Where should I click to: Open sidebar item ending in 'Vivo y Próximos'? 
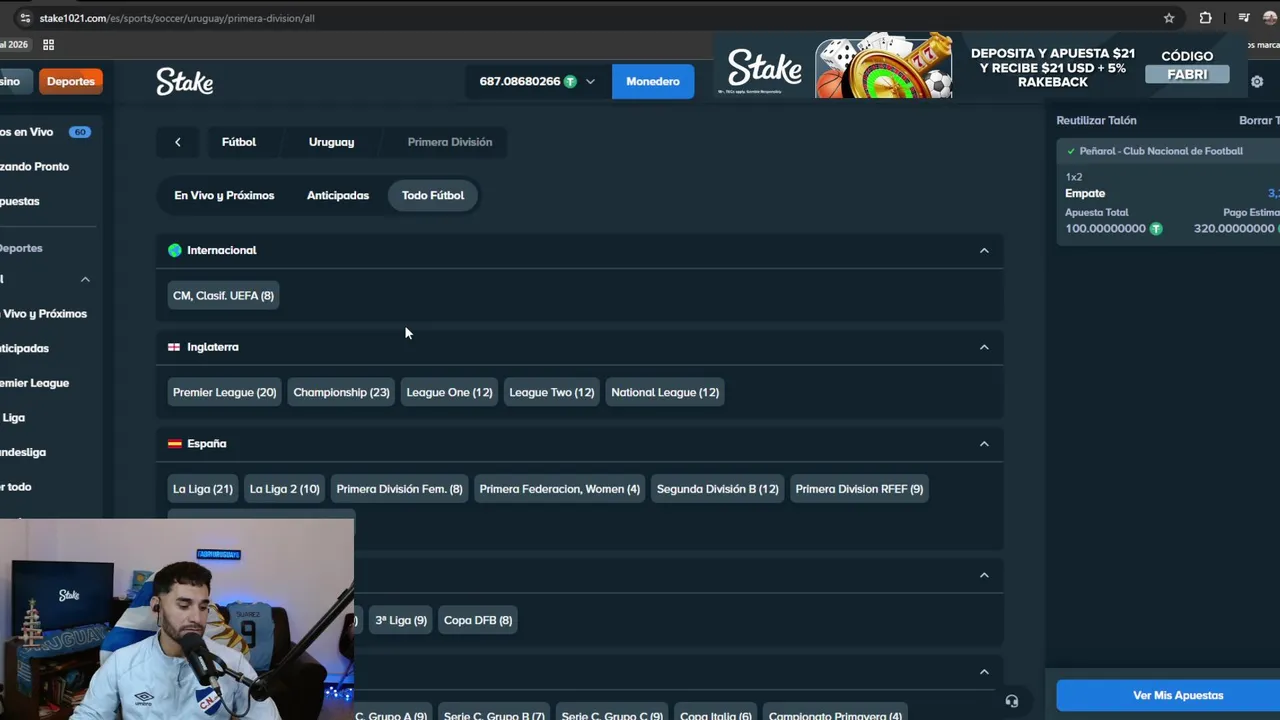(x=43, y=314)
